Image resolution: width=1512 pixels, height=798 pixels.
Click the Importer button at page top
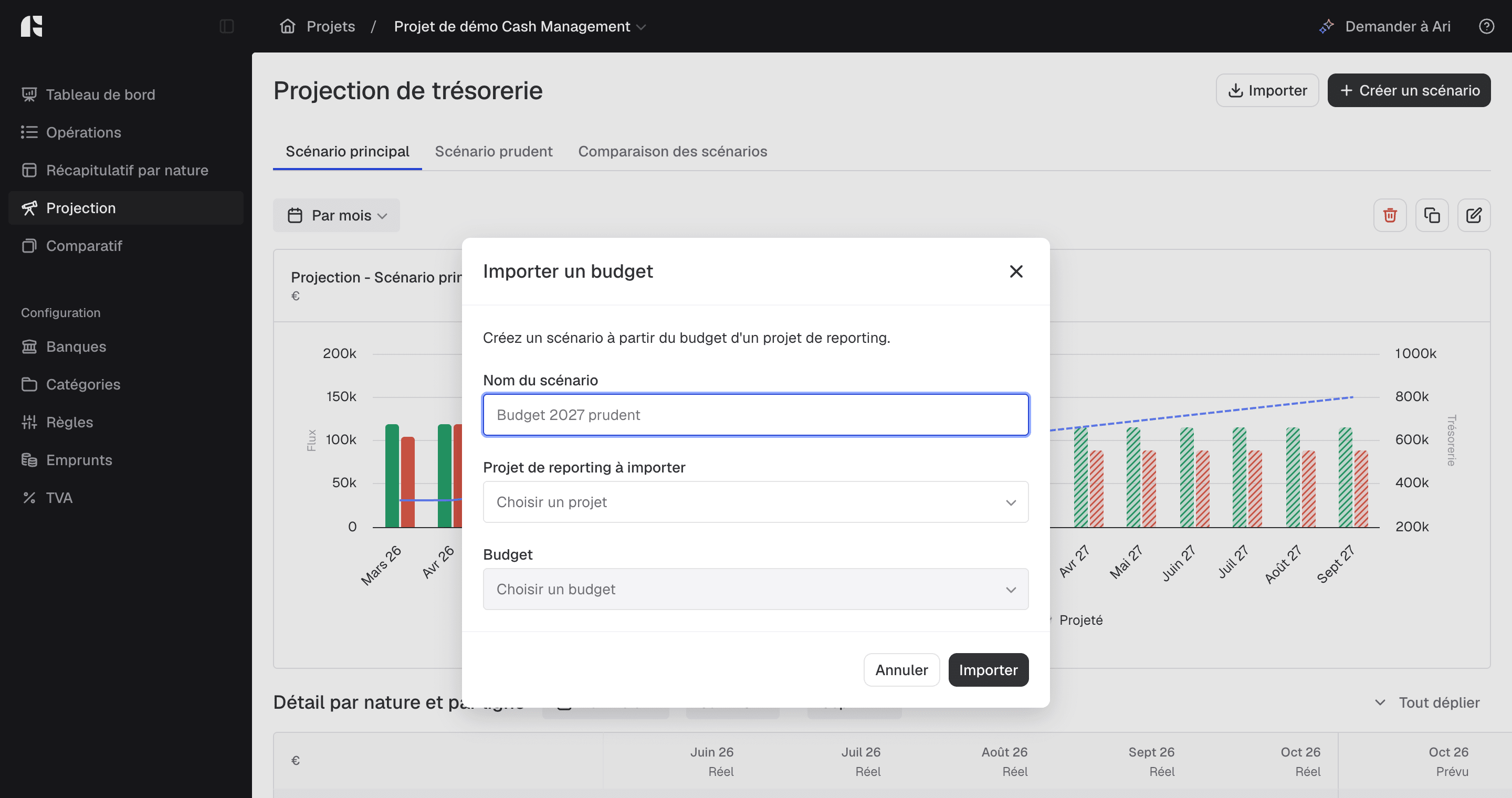coord(1267,90)
